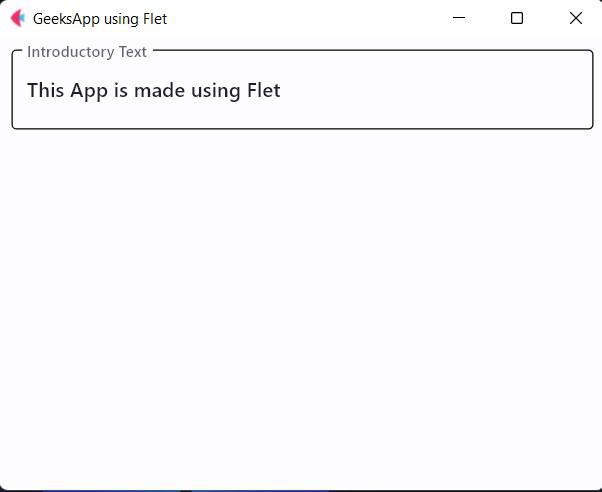The image size is (602, 492).
Task: Place cursor on "using" in the text field
Action: tap(216, 92)
